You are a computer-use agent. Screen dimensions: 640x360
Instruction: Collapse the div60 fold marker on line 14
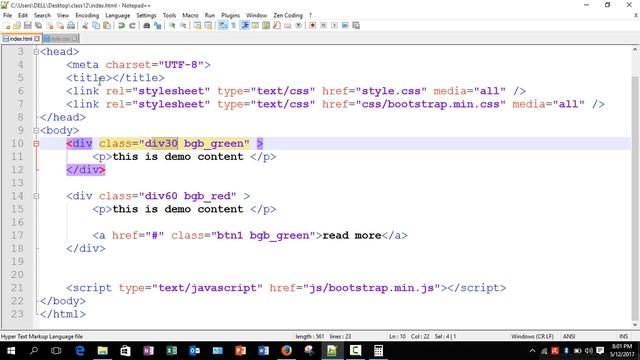(x=36, y=196)
